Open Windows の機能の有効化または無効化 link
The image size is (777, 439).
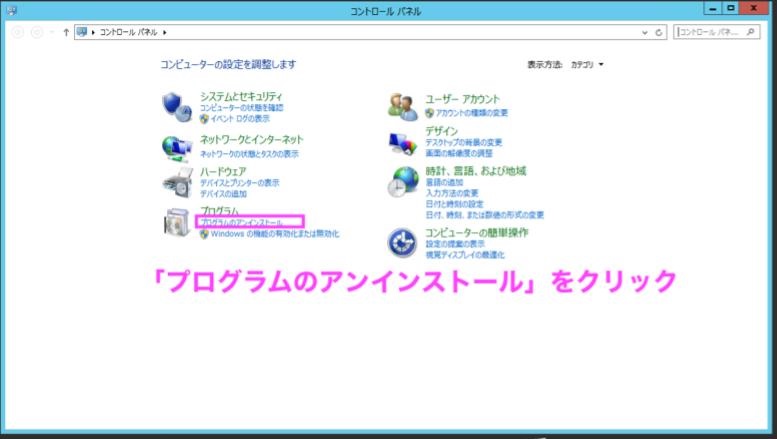(274, 234)
